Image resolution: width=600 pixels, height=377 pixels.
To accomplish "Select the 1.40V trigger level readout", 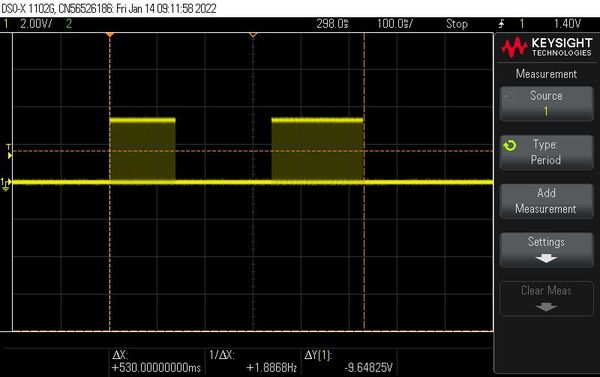I will [567, 24].
